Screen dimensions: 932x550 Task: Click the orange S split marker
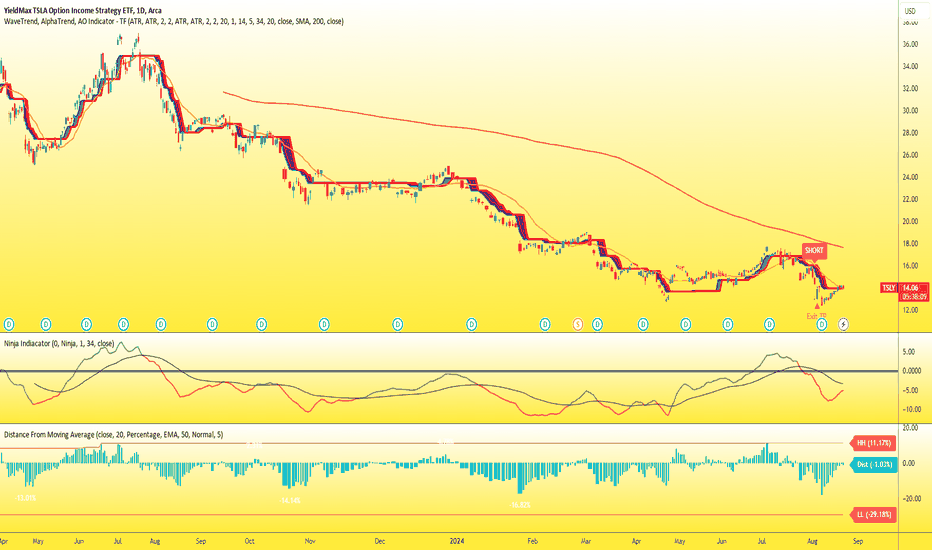pos(577,325)
